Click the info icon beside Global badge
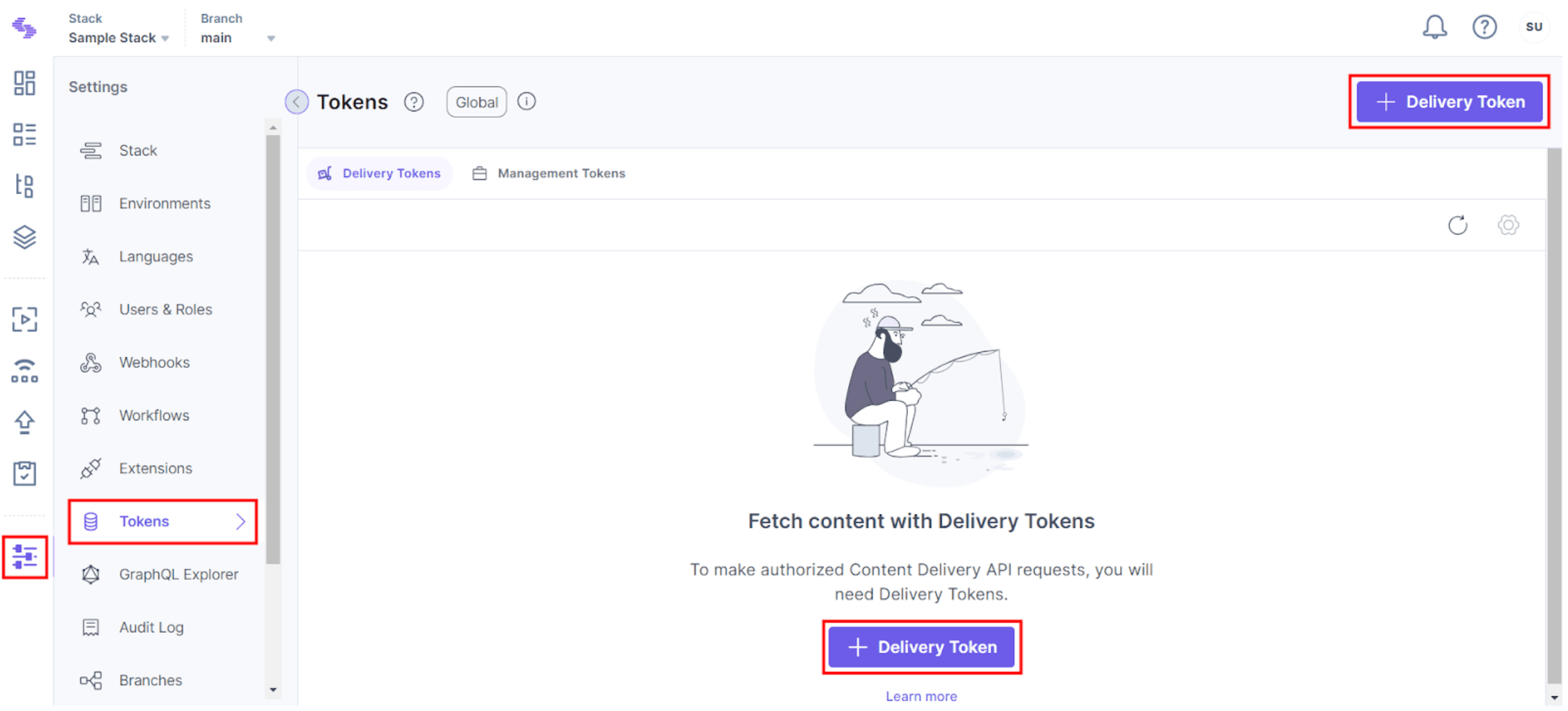 [527, 102]
